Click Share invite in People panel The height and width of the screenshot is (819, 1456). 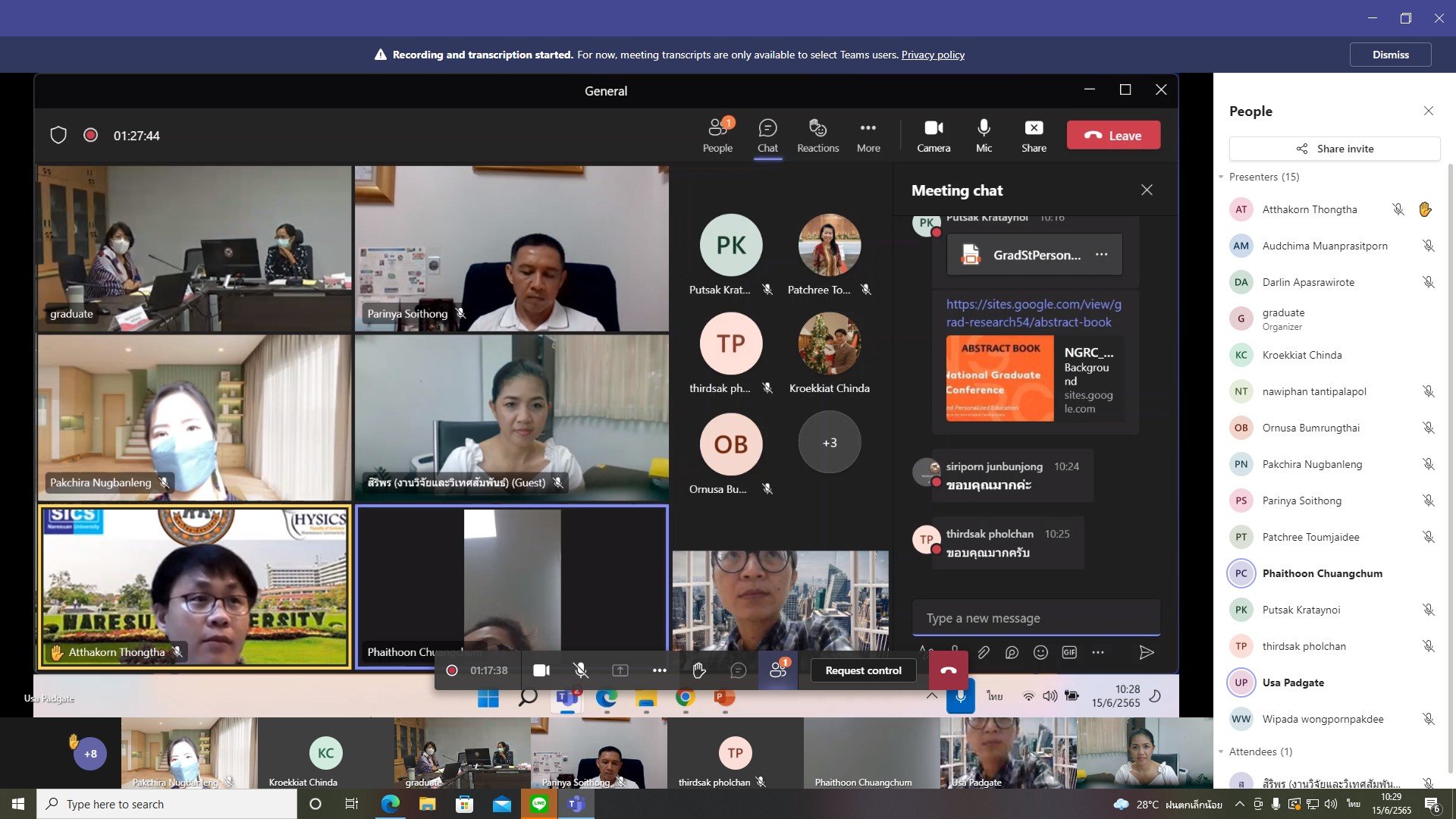coord(1334,149)
